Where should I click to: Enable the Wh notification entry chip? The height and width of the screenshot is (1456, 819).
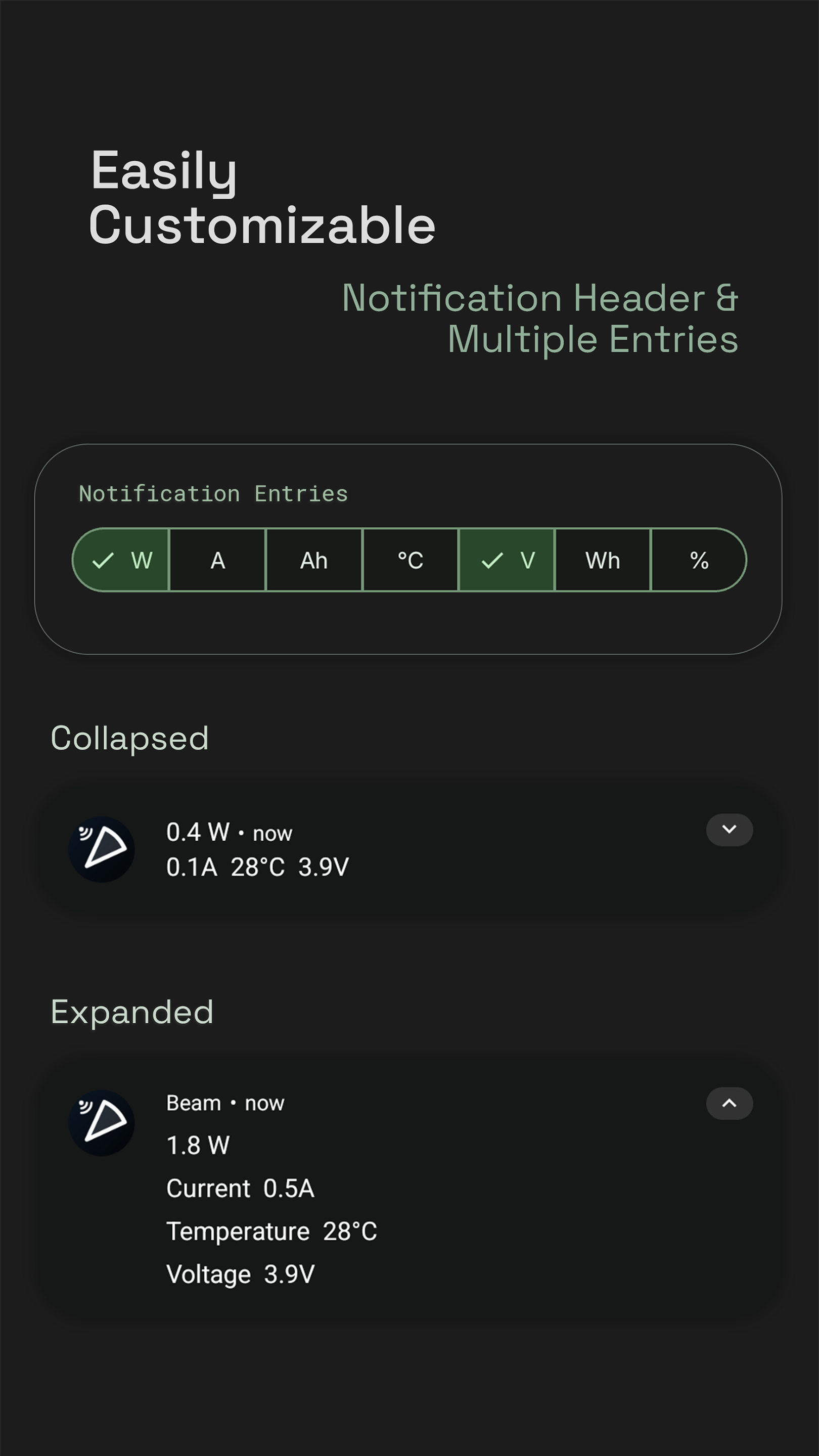pyautogui.click(x=603, y=560)
